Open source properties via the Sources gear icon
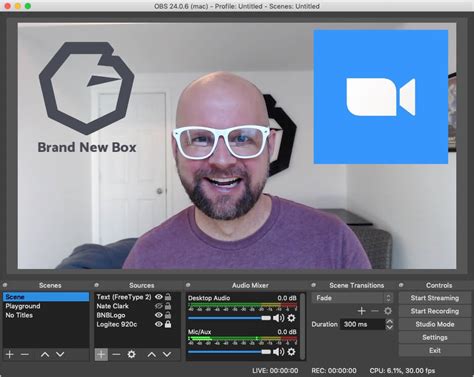This screenshot has height=377, width=474. [x=132, y=354]
